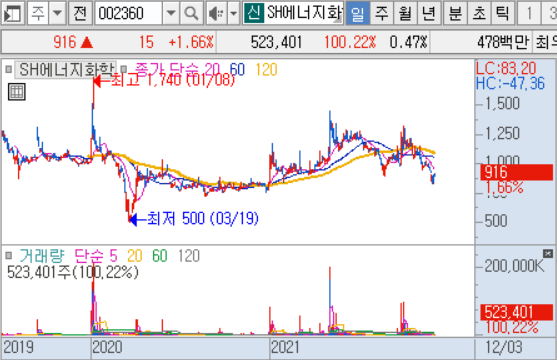
Task: Click the change rate +1.66% text
Action: coord(191,42)
